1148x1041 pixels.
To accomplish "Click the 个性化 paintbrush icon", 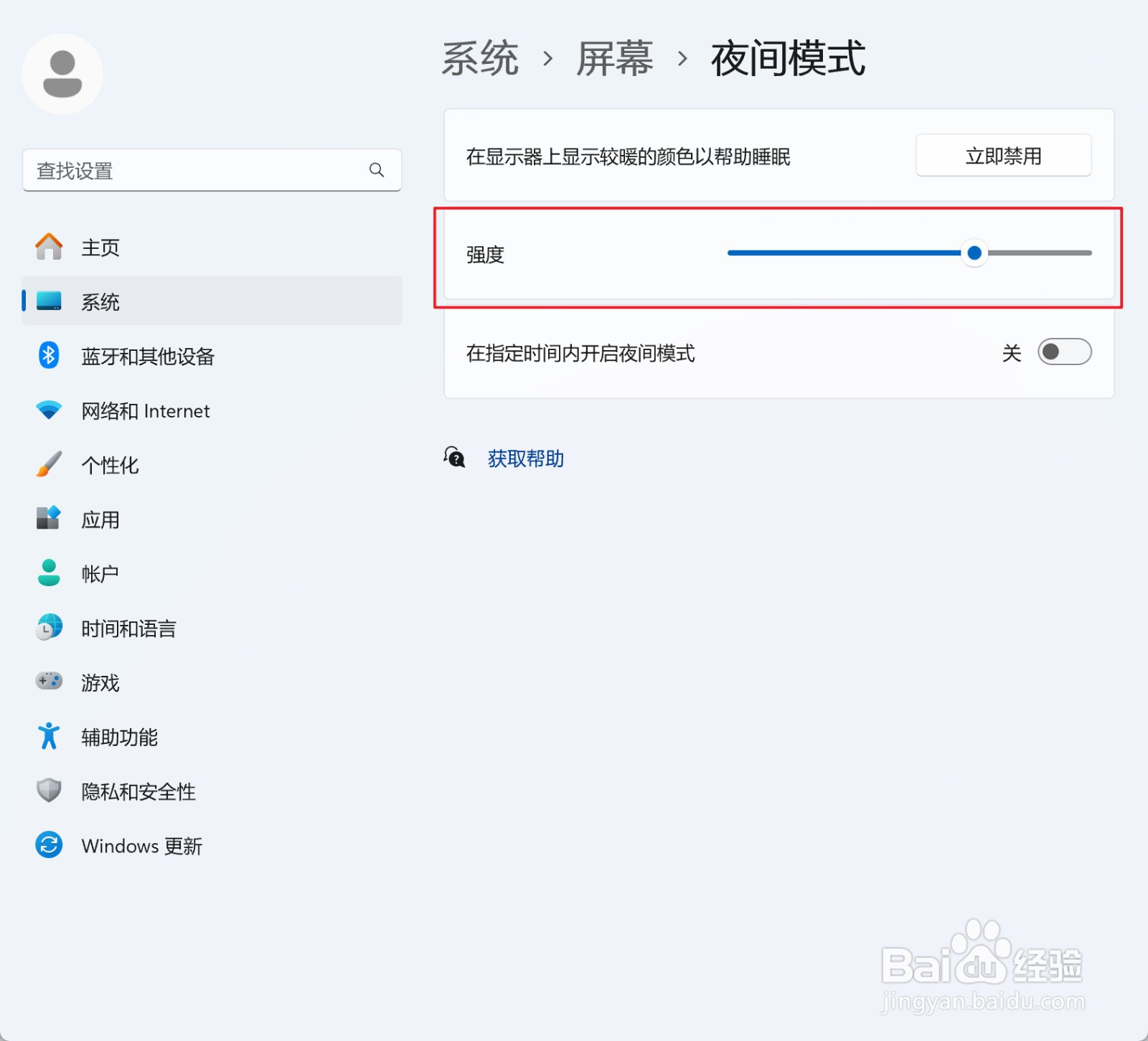I will point(47,464).
